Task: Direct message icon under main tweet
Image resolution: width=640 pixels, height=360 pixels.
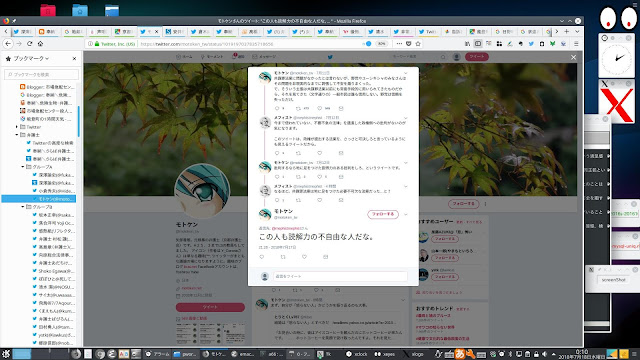Action: coord(325,257)
